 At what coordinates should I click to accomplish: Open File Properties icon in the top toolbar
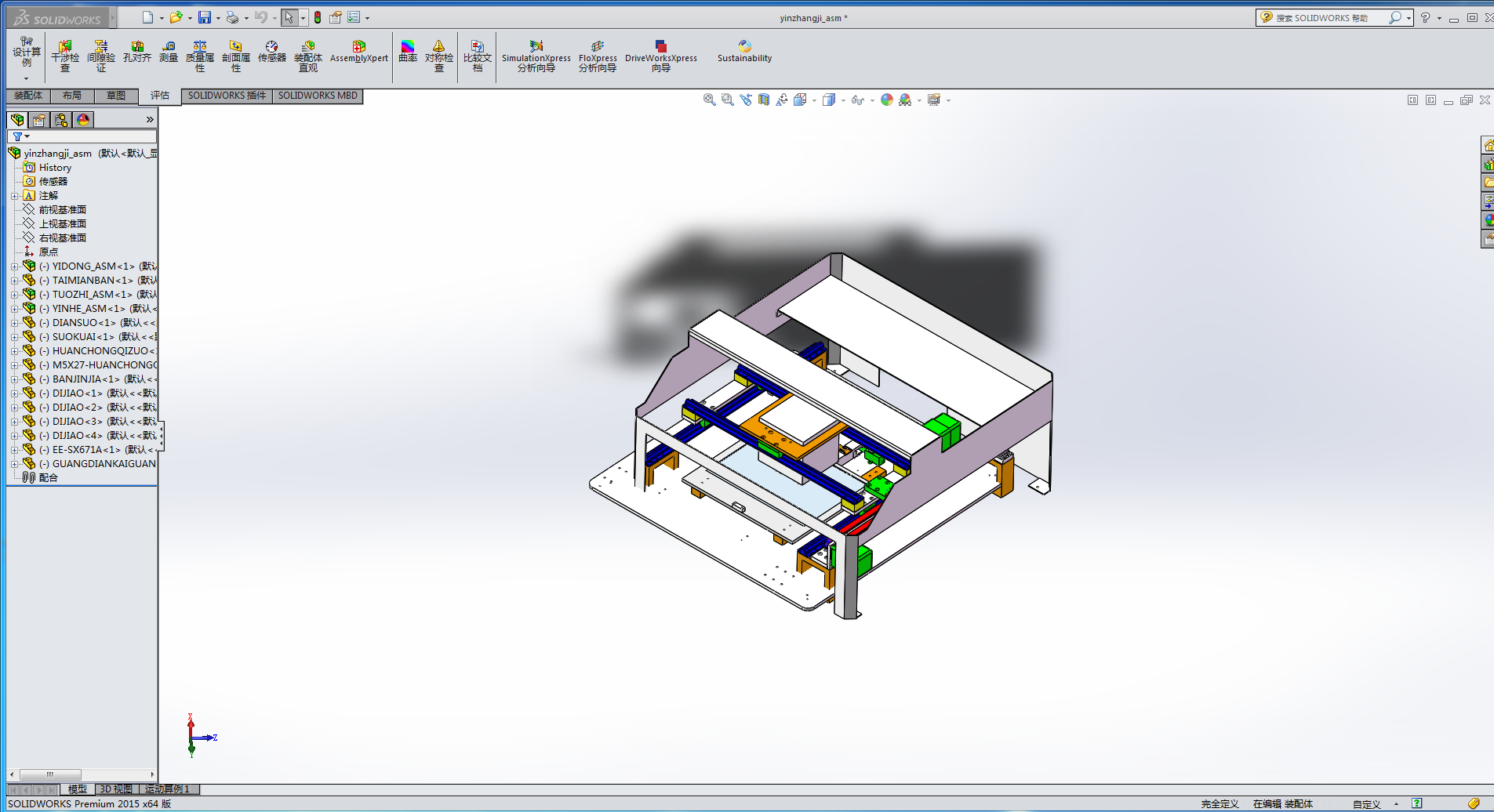(336, 17)
